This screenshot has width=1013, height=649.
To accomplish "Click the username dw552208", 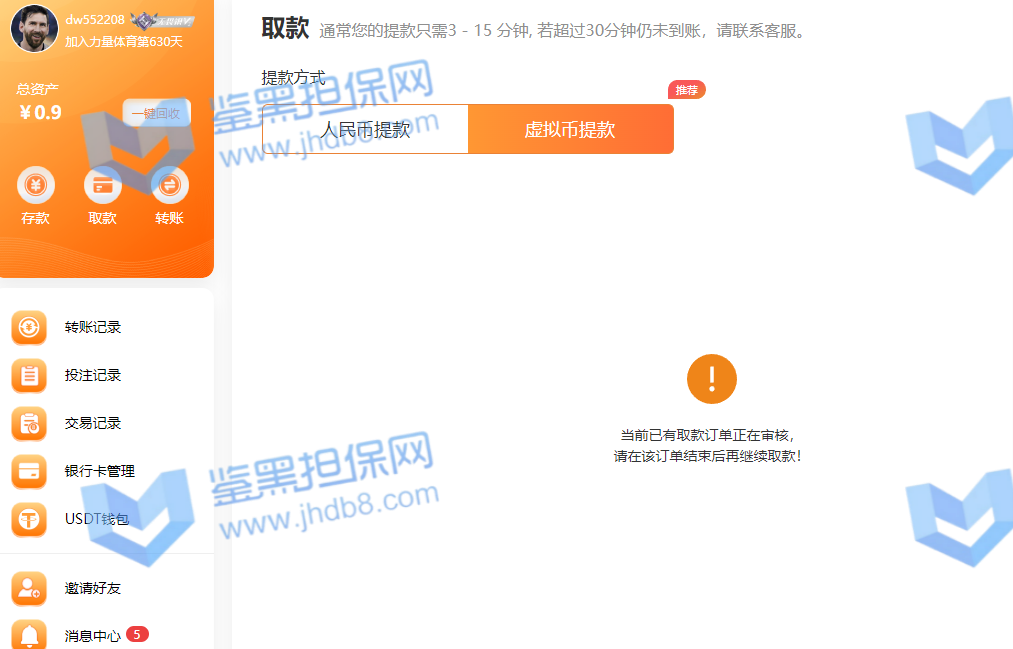I will coord(95,19).
